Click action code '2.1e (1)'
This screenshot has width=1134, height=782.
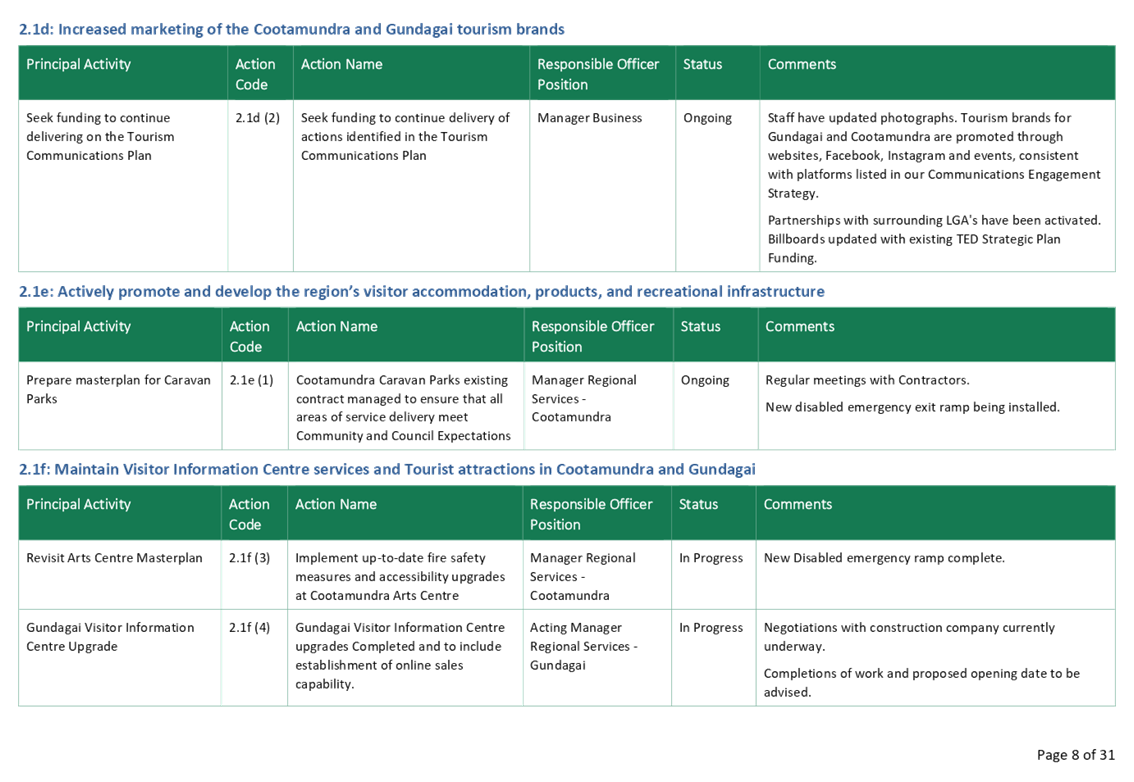point(252,380)
